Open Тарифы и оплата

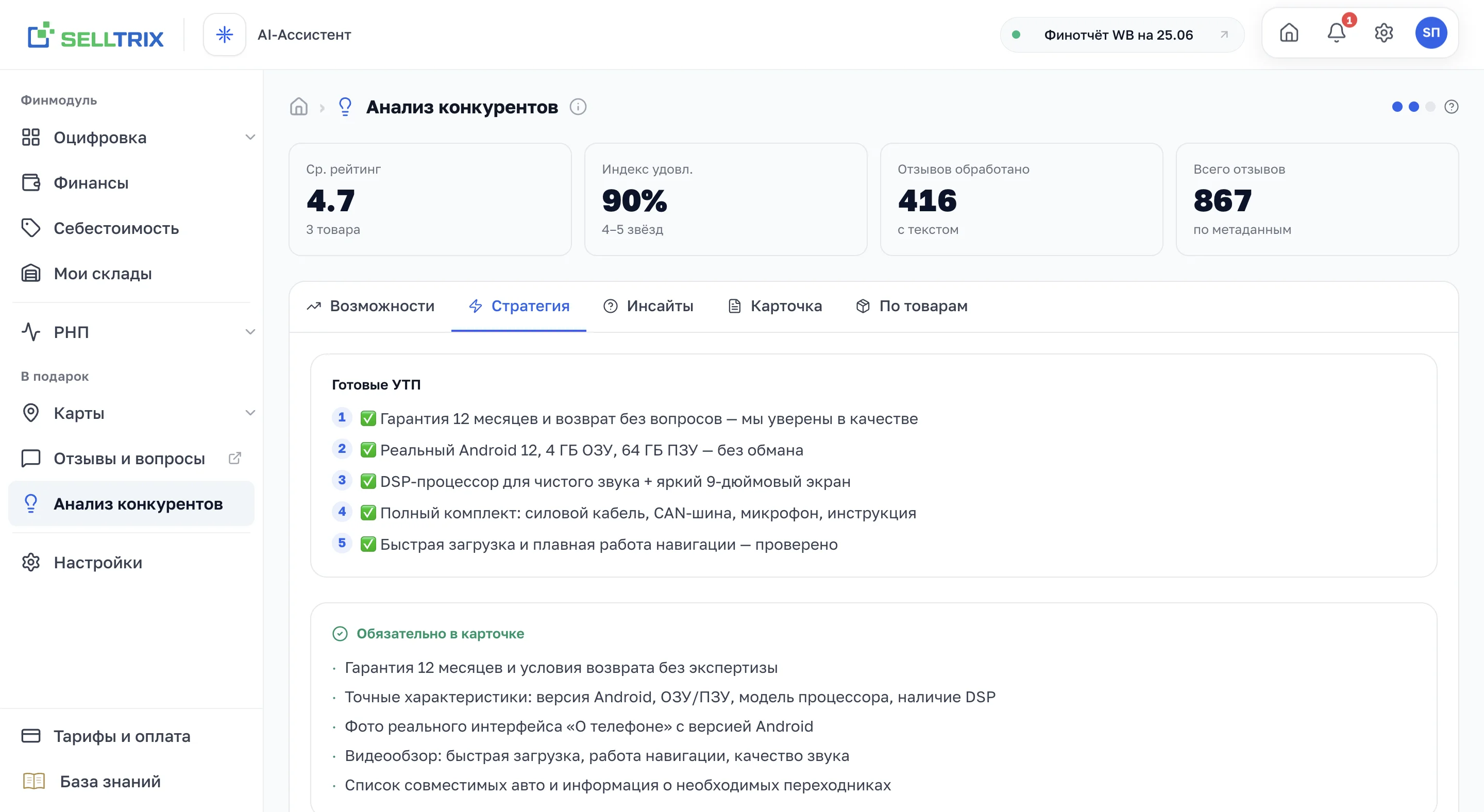click(131, 736)
